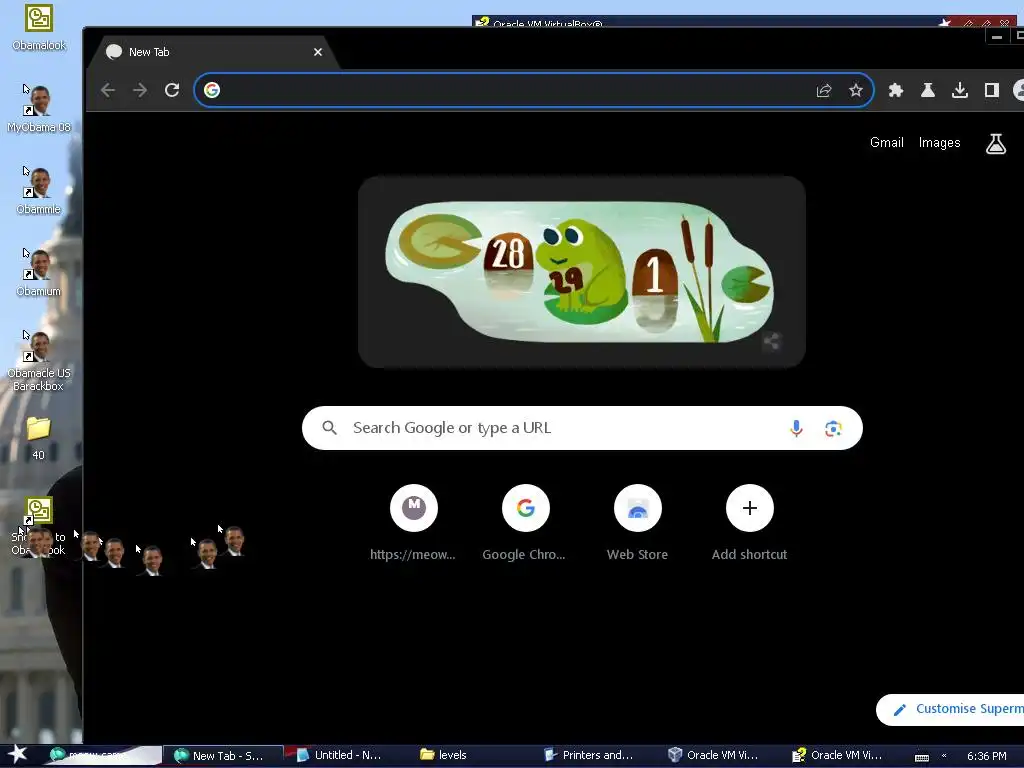Open the frog leap day Doodle
Image resolution: width=1024 pixels, height=768 pixels.
[x=581, y=272]
